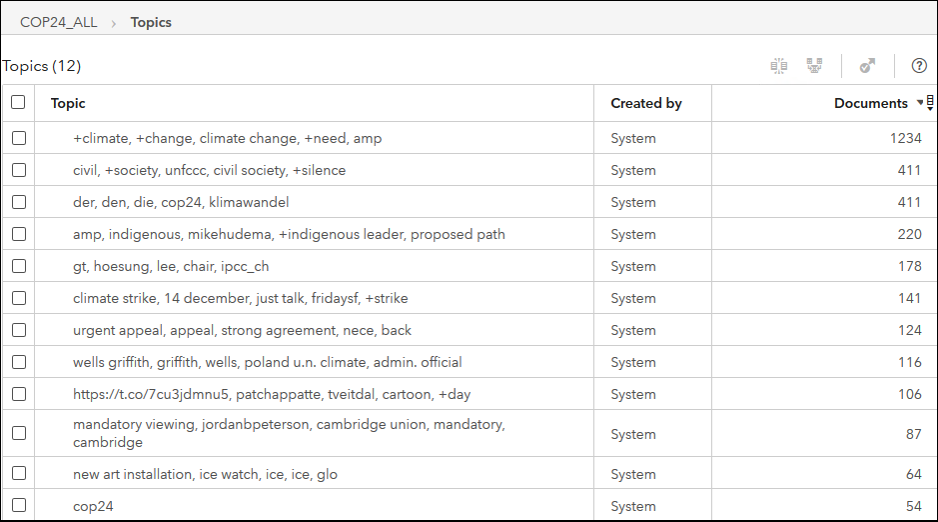Sort by the Documents column header

pyautogui.click(x=870, y=103)
